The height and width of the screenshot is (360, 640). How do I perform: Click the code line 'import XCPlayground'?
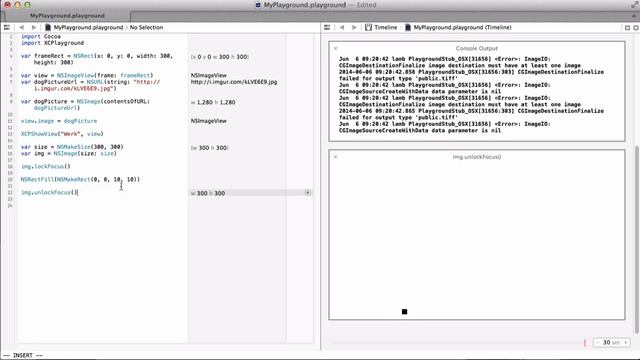click(x=52, y=43)
